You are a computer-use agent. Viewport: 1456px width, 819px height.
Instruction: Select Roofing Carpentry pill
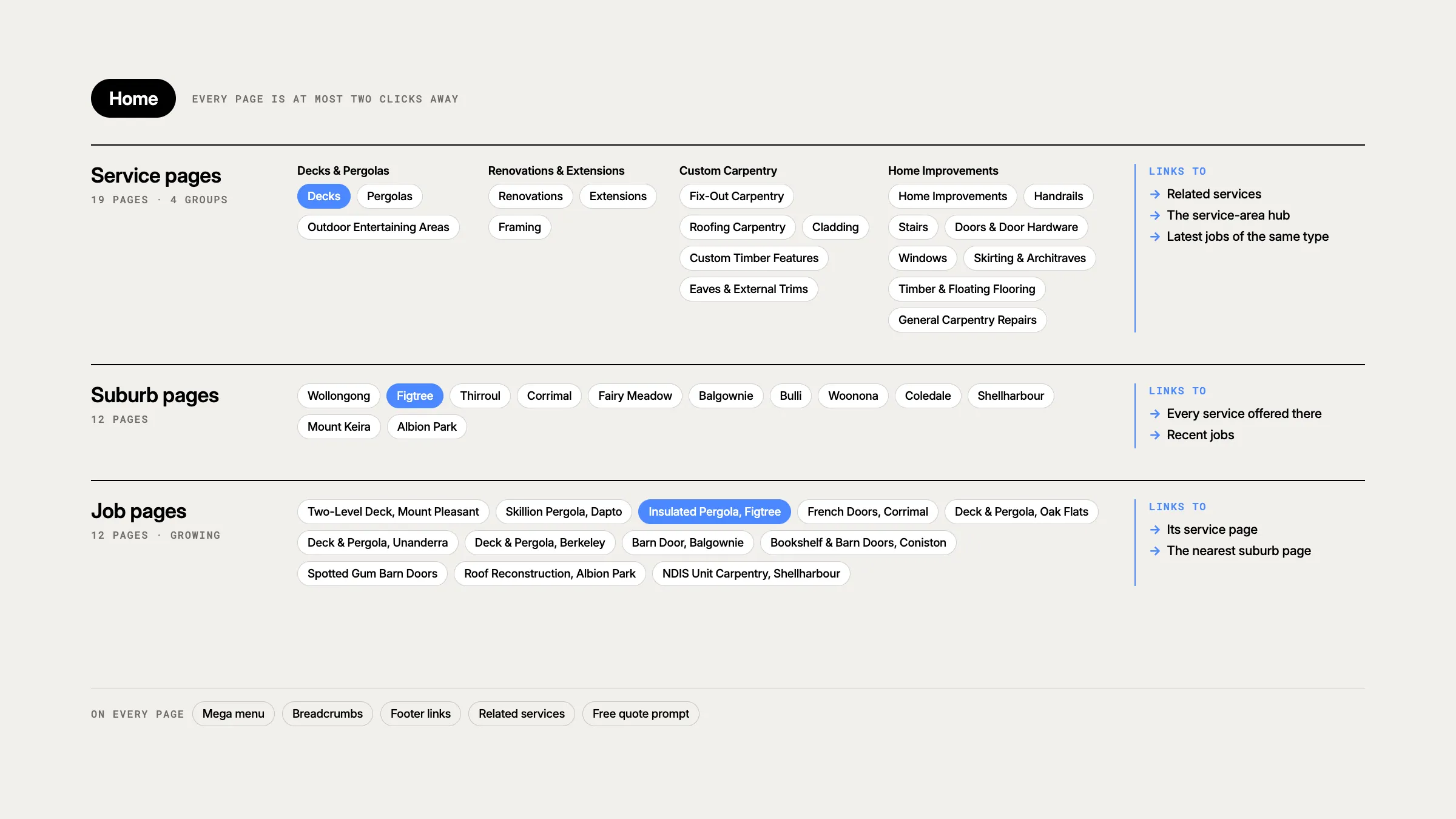(x=738, y=227)
